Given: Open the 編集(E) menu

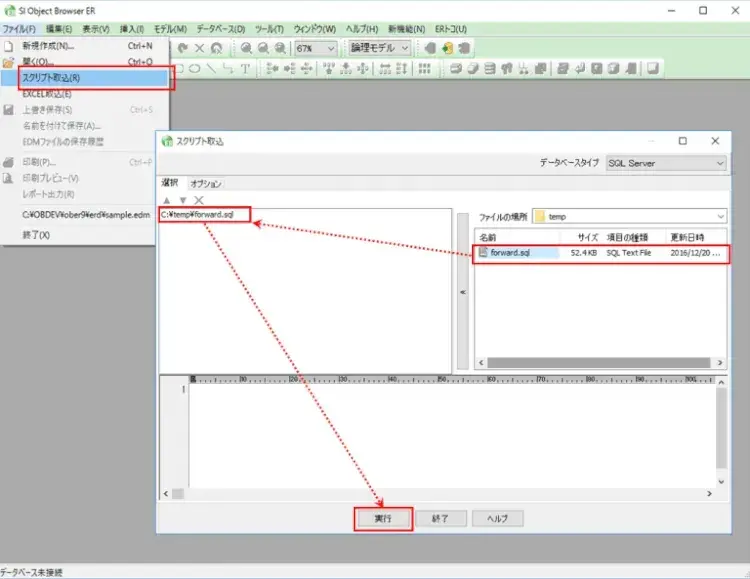Looking at the screenshot, I should point(59,29).
